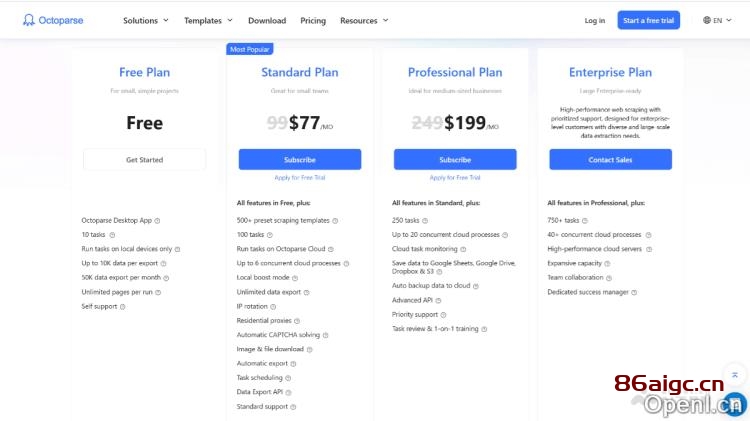Expand the Resources dropdown menu
The width and height of the screenshot is (750, 421).
click(364, 21)
